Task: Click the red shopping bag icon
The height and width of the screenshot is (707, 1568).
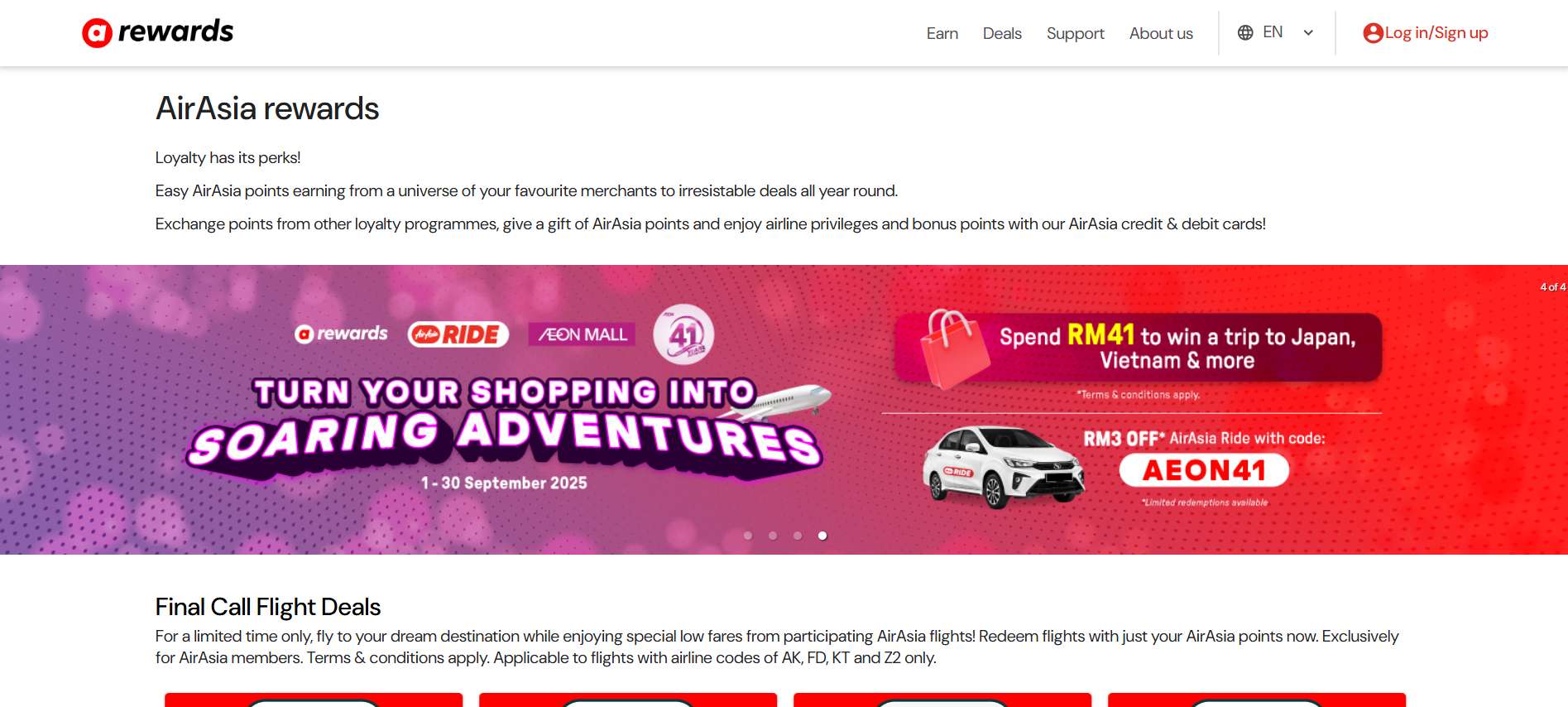Action: (x=955, y=349)
